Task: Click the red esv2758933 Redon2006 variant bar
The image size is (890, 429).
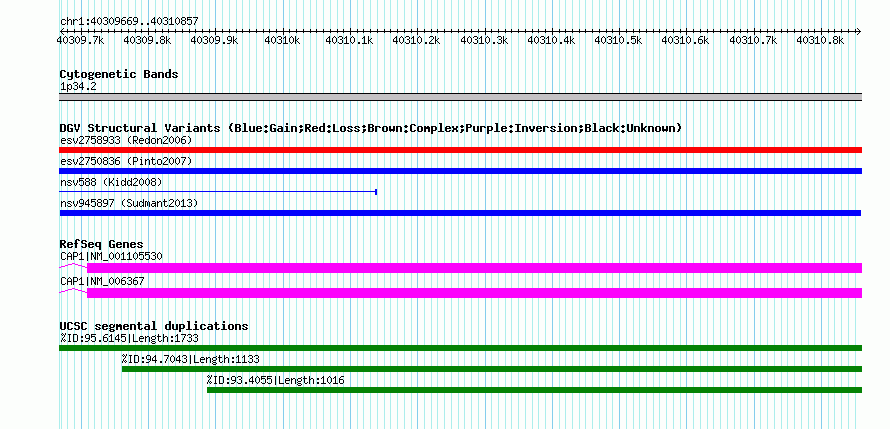Action: point(460,150)
